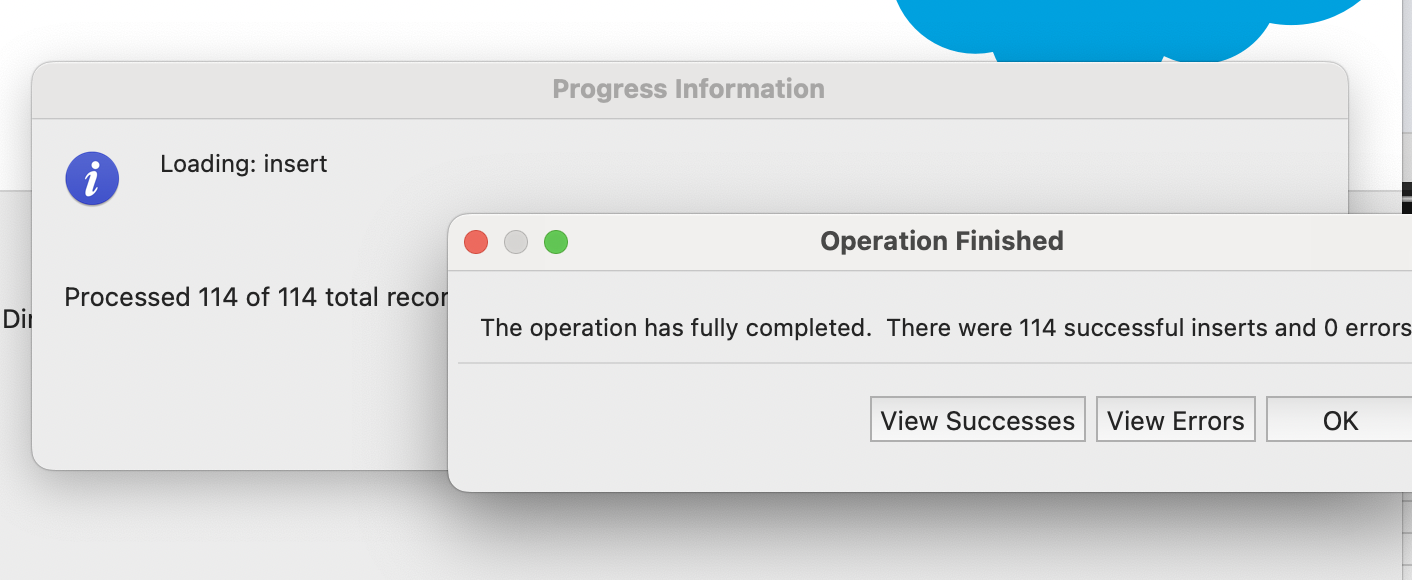
Task: Confirm the dialog with OK
Action: (x=1339, y=420)
